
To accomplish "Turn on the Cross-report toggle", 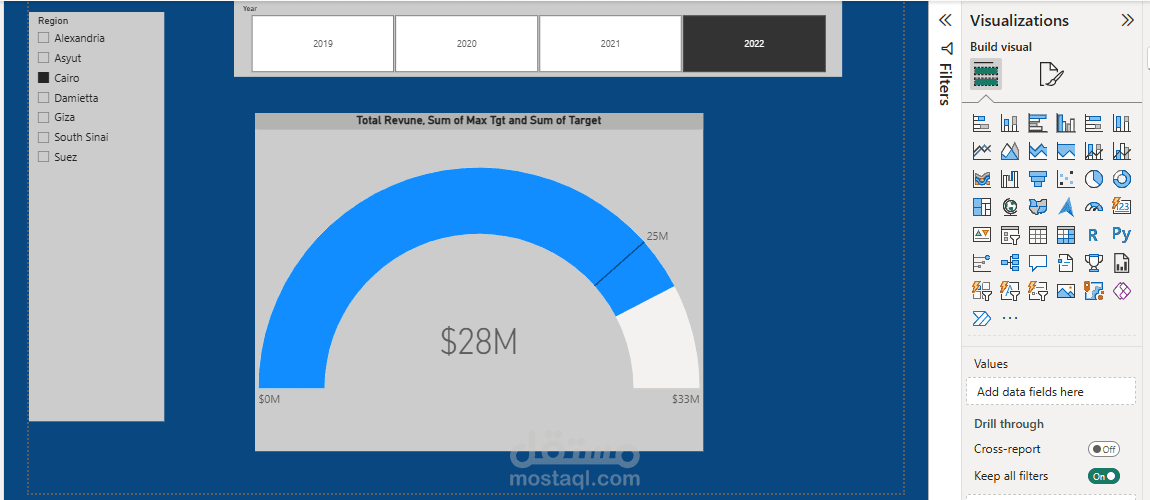I will [x=1104, y=449].
